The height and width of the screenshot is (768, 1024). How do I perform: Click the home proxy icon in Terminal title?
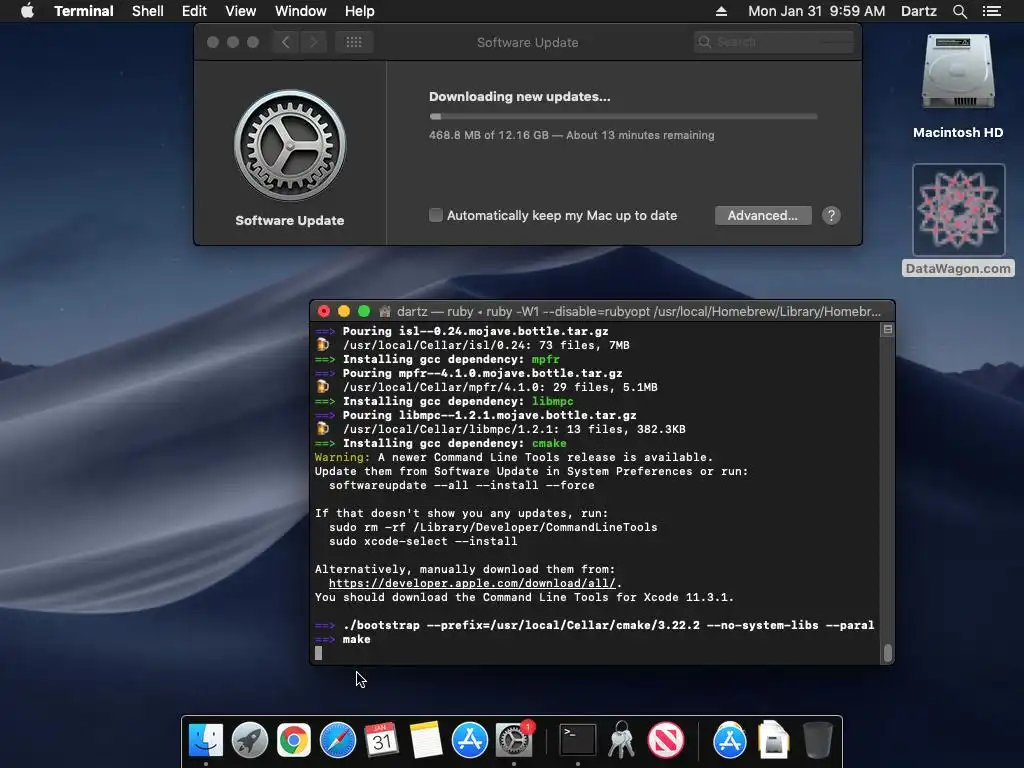pos(385,312)
